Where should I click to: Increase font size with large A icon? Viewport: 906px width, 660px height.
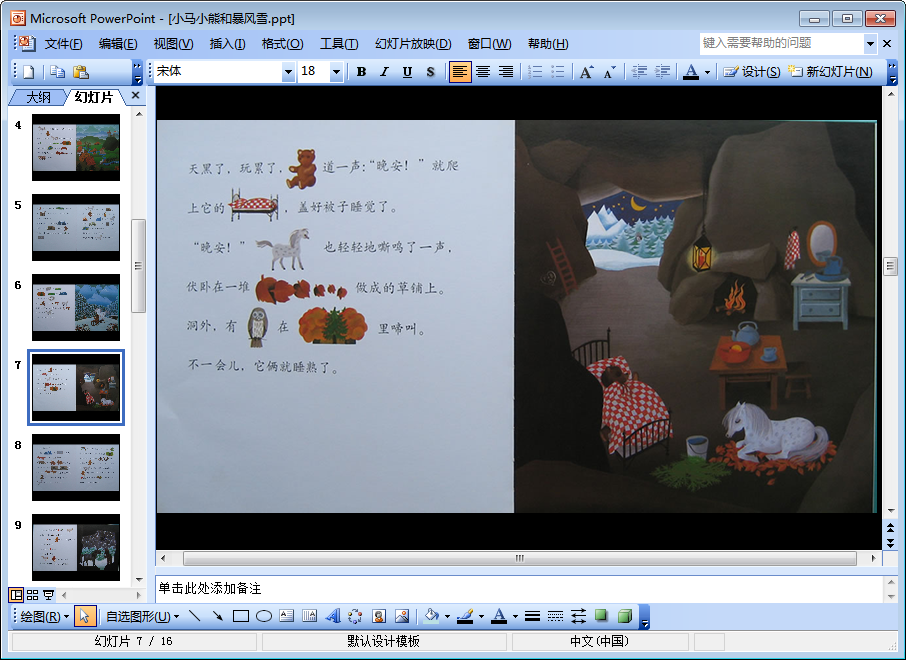pos(586,72)
